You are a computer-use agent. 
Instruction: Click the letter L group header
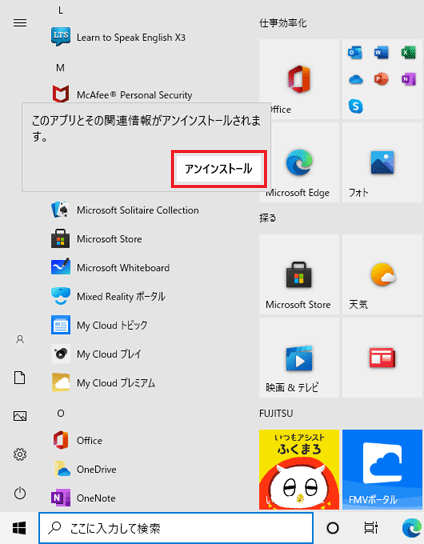click(x=61, y=10)
